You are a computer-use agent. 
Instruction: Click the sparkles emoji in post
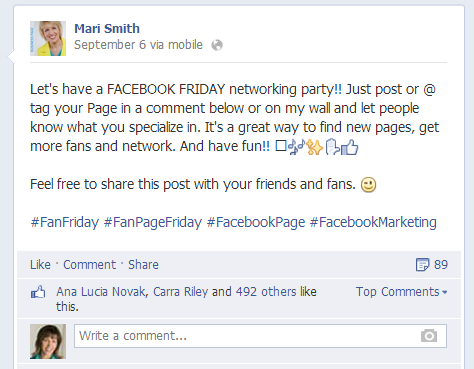tap(315, 147)
